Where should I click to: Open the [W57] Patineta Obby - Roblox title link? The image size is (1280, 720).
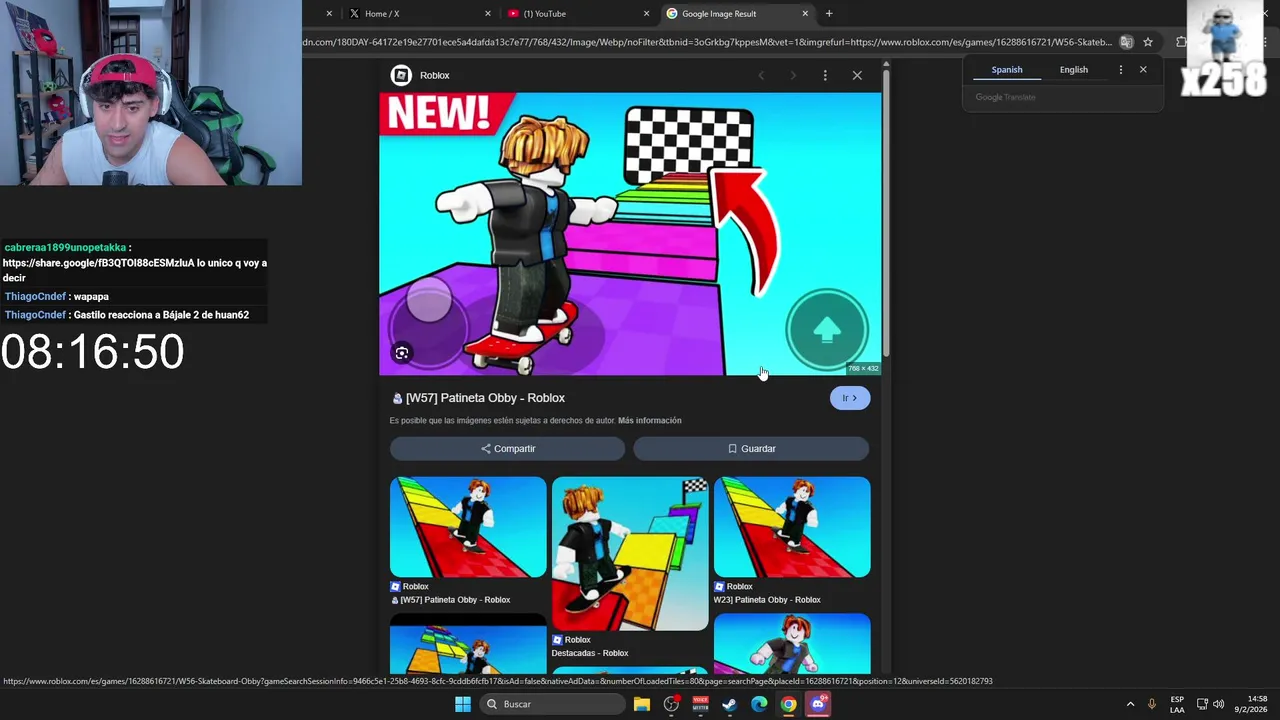(485, 398)
